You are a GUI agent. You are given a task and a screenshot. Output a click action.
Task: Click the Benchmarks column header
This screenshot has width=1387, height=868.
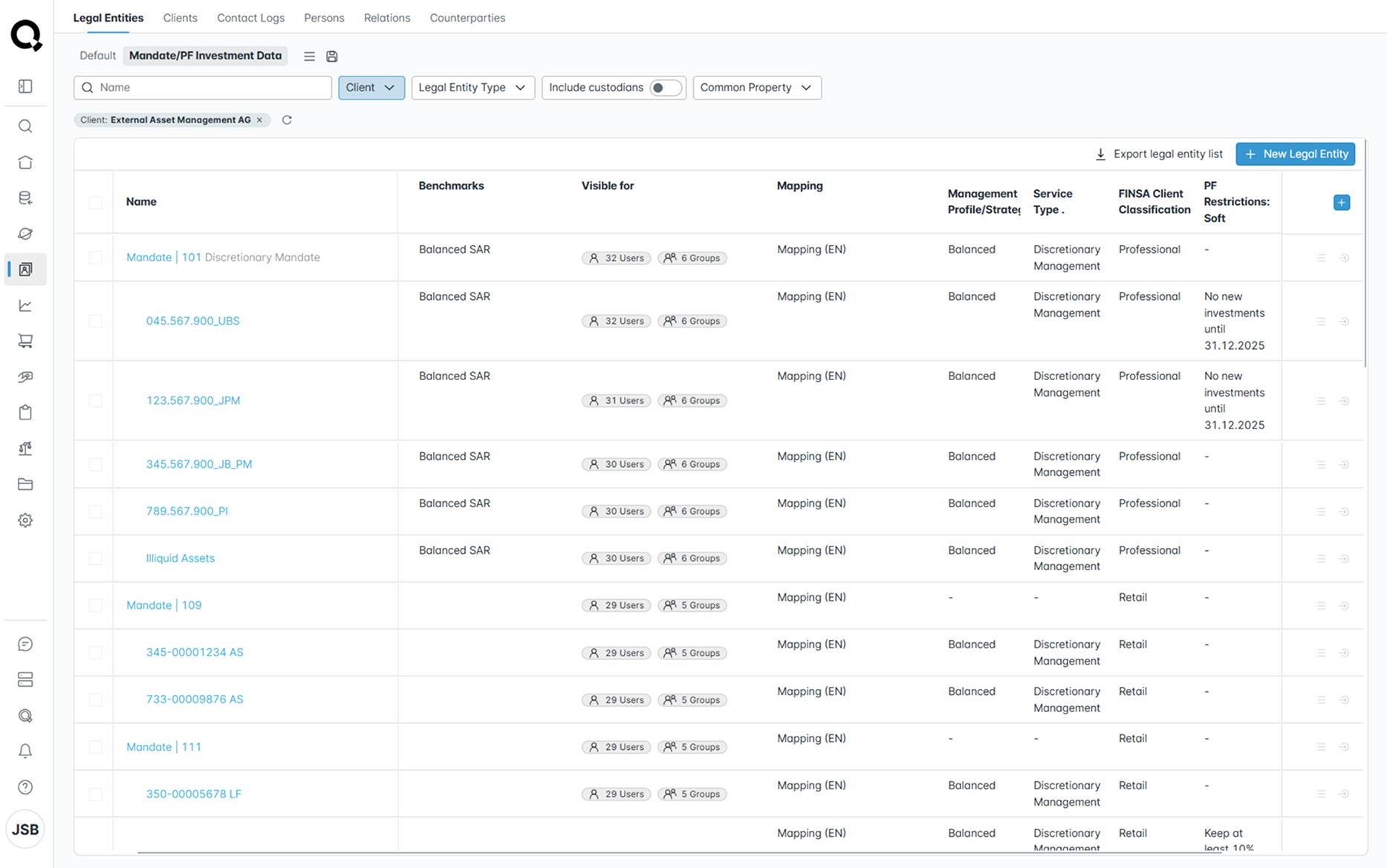click(451, 186)
